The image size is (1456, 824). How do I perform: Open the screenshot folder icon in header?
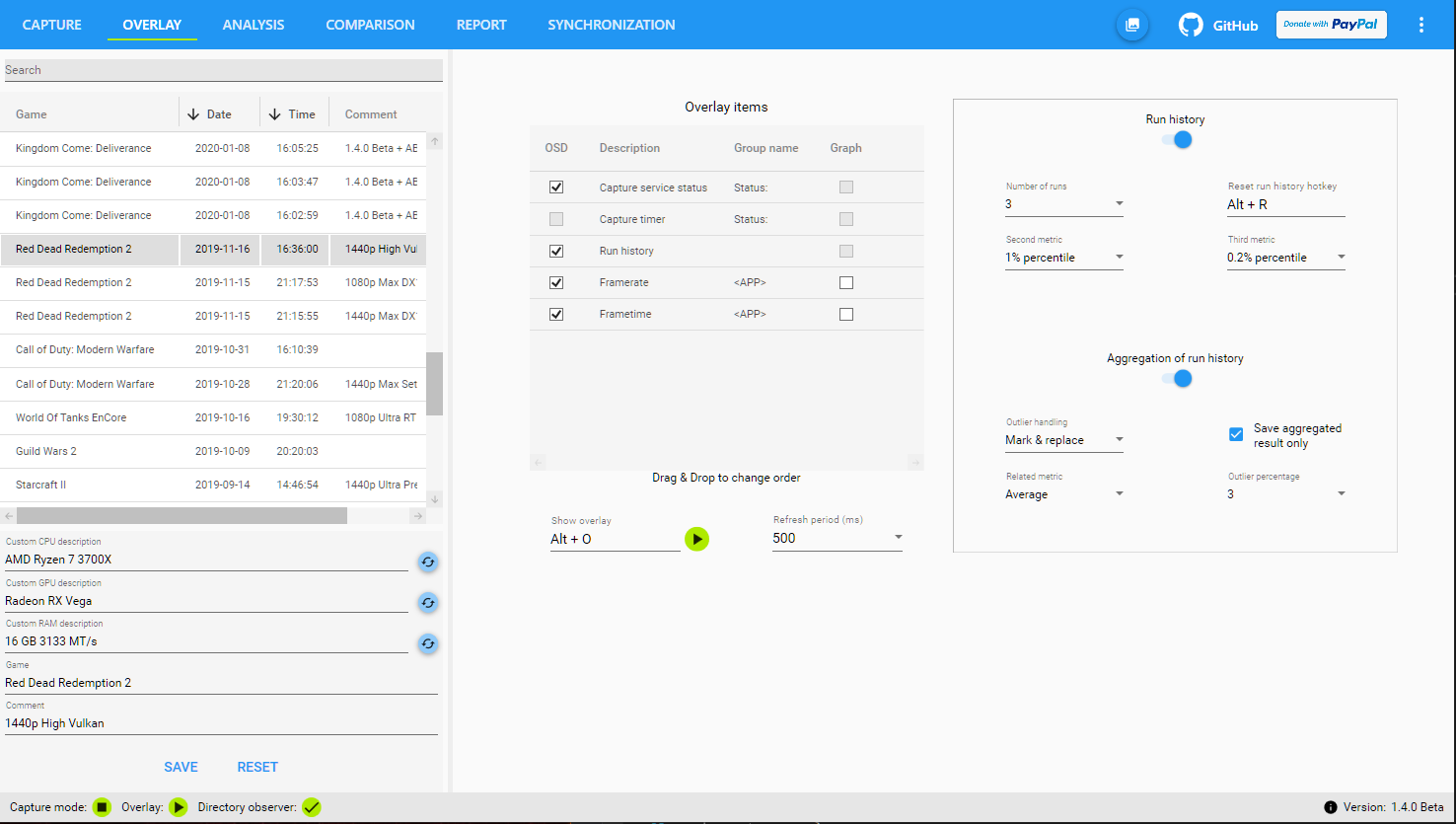(1132, 25)
